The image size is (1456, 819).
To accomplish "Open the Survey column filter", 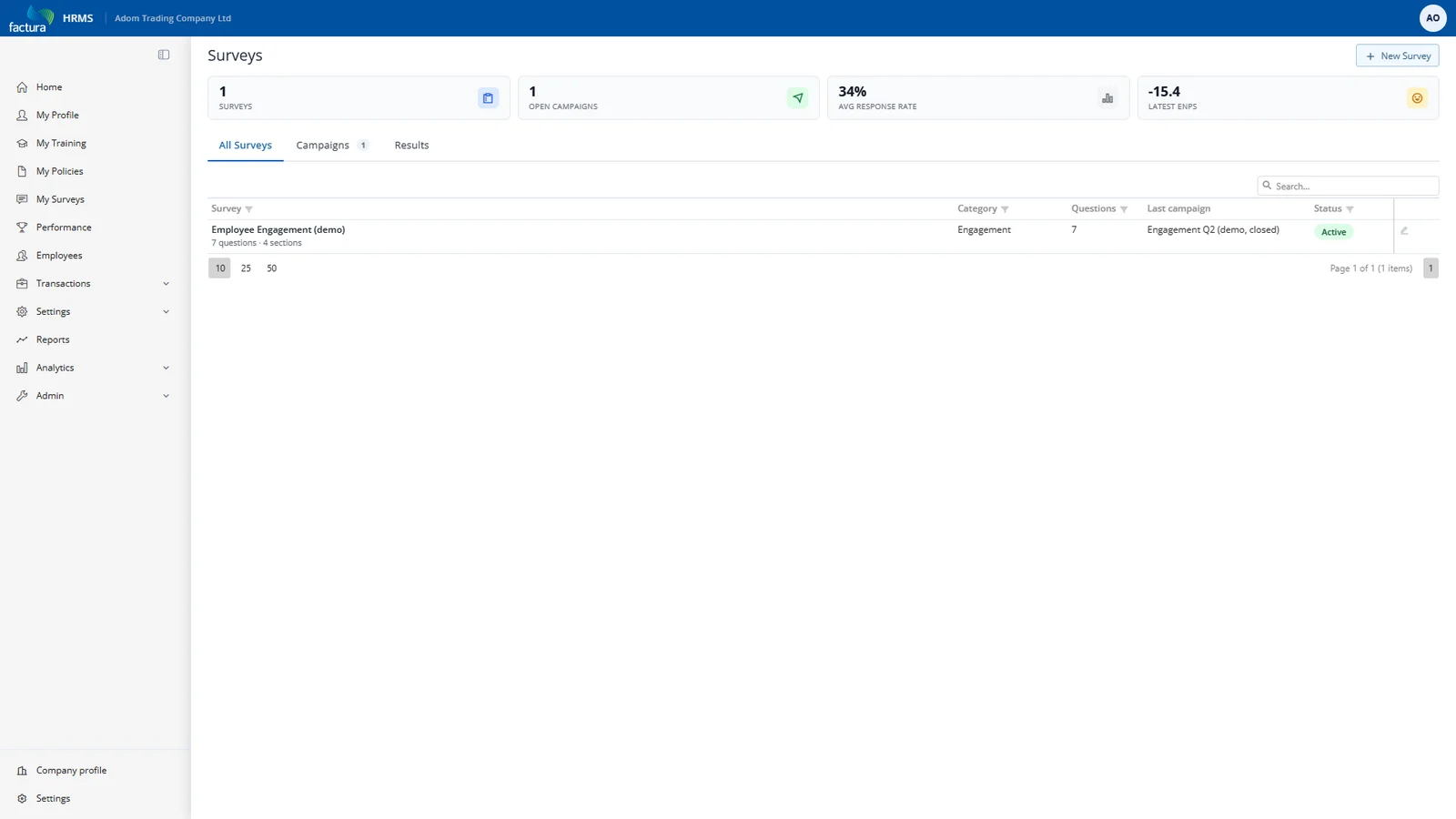I will coord(248,209).
